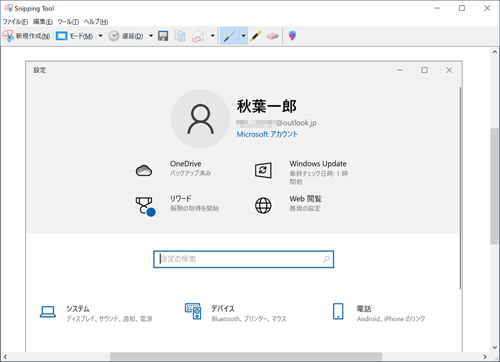This screenshot has width=500, height=362.
Task: Select the Eraser tool
Action: 272,36
